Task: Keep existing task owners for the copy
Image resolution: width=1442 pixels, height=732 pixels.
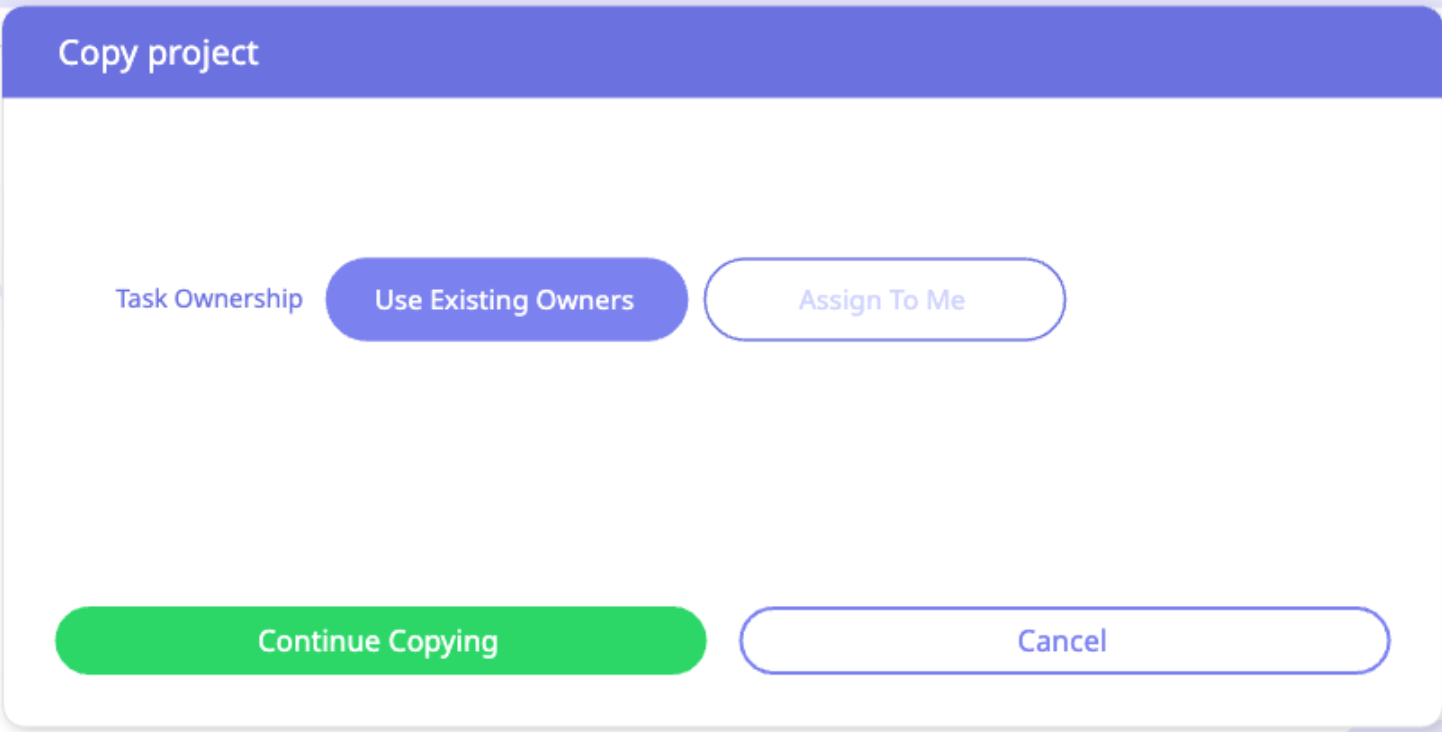Action: [506, 300]
